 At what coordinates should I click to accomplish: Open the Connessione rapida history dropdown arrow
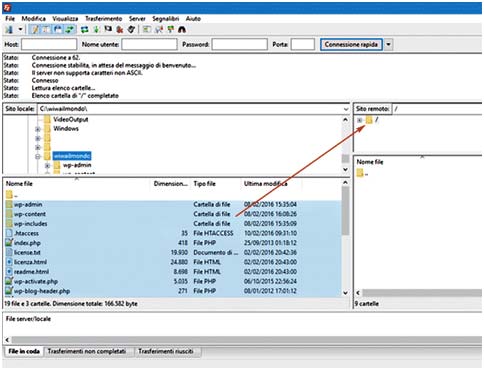(389, 44)
